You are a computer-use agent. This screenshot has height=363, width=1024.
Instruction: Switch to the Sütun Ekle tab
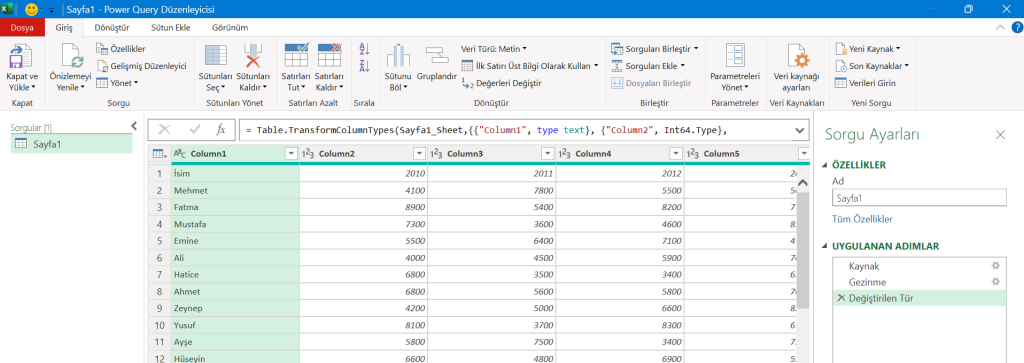170,27
